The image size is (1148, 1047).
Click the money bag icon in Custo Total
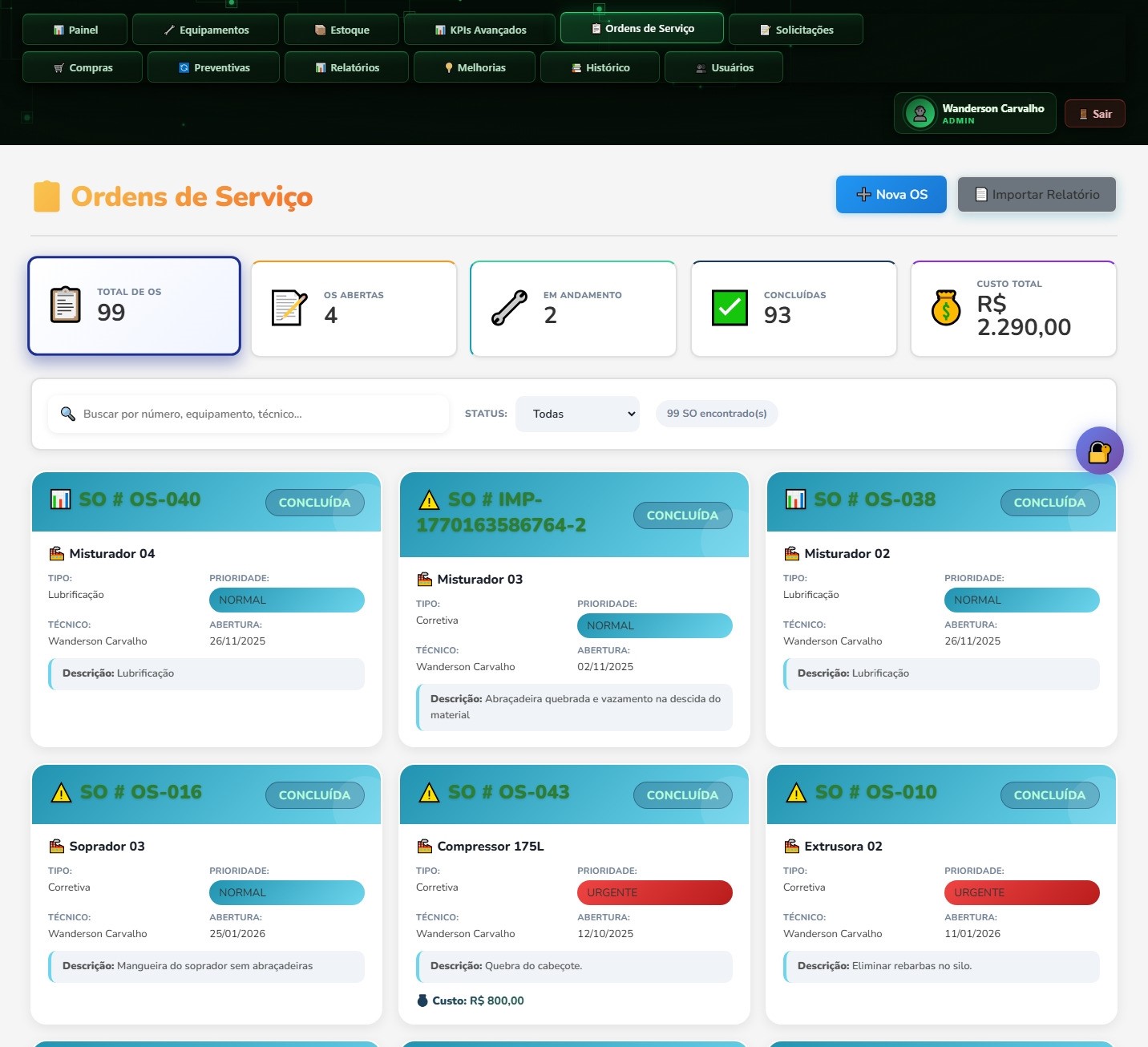[946, 308]
